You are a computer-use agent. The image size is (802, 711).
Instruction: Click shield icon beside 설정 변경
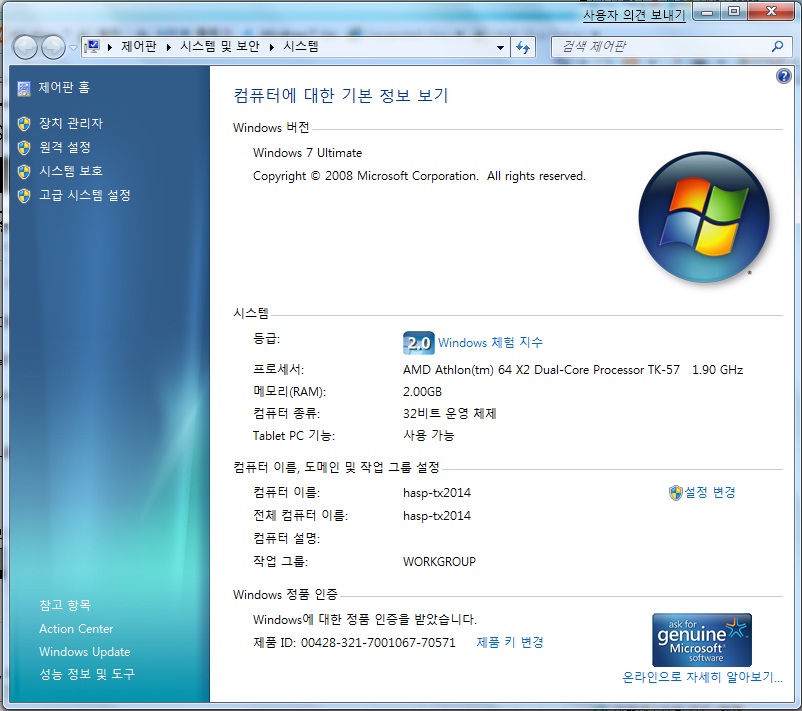[x=676, y=493]
